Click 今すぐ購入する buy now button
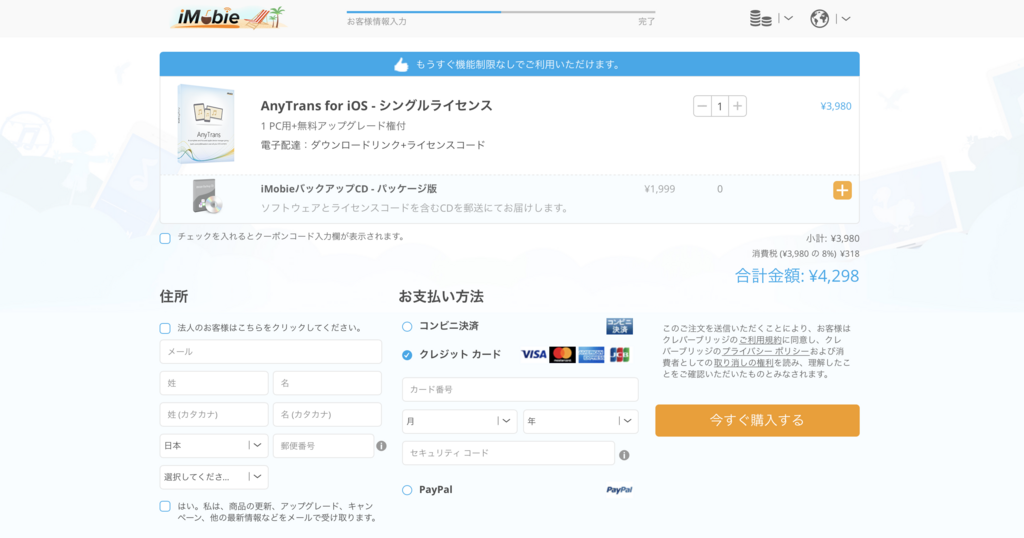 pyautogui.click(x=757, y=420)
